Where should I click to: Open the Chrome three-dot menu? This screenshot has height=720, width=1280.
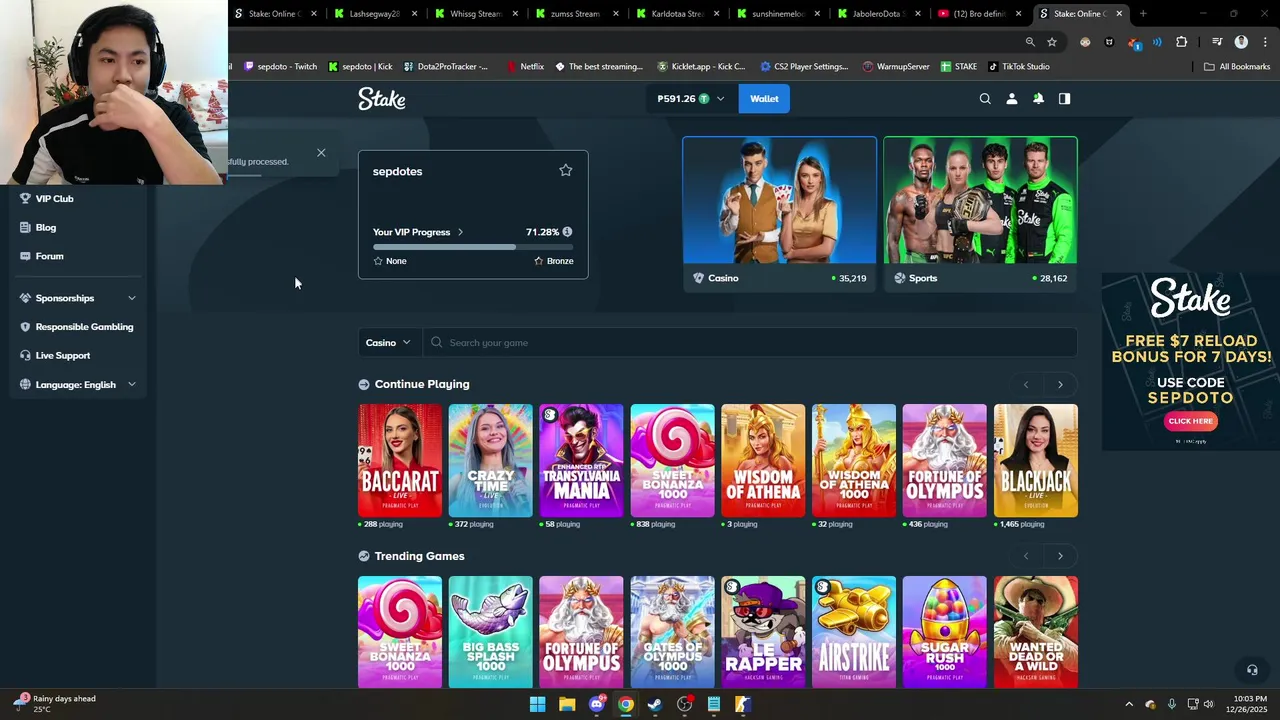pos(1263,42)
